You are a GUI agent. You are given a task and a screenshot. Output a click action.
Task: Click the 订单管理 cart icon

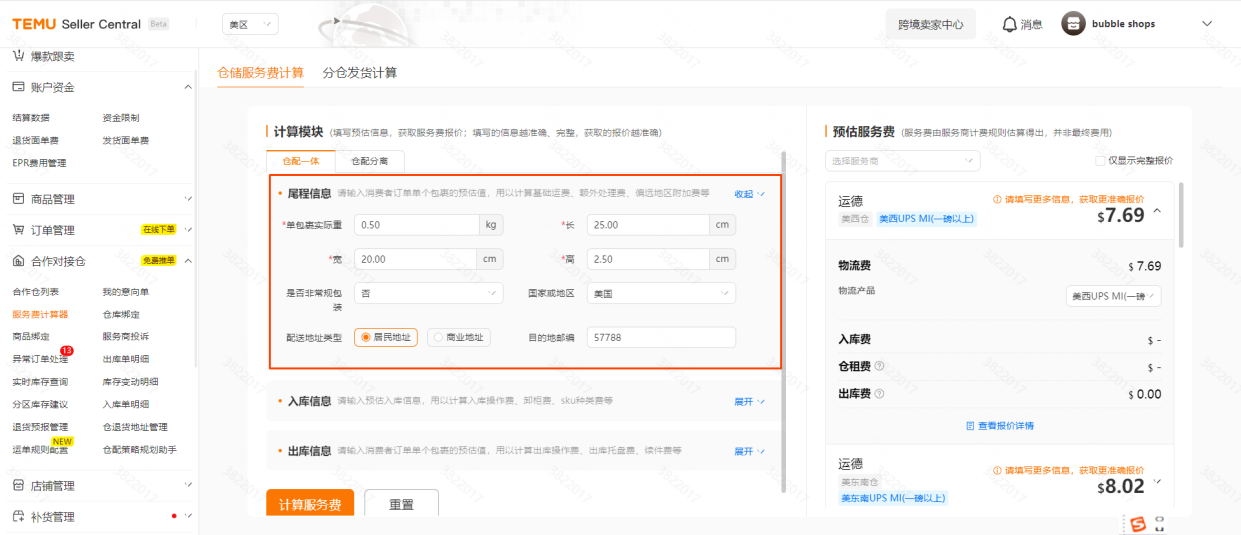click(x=18, y=230)
